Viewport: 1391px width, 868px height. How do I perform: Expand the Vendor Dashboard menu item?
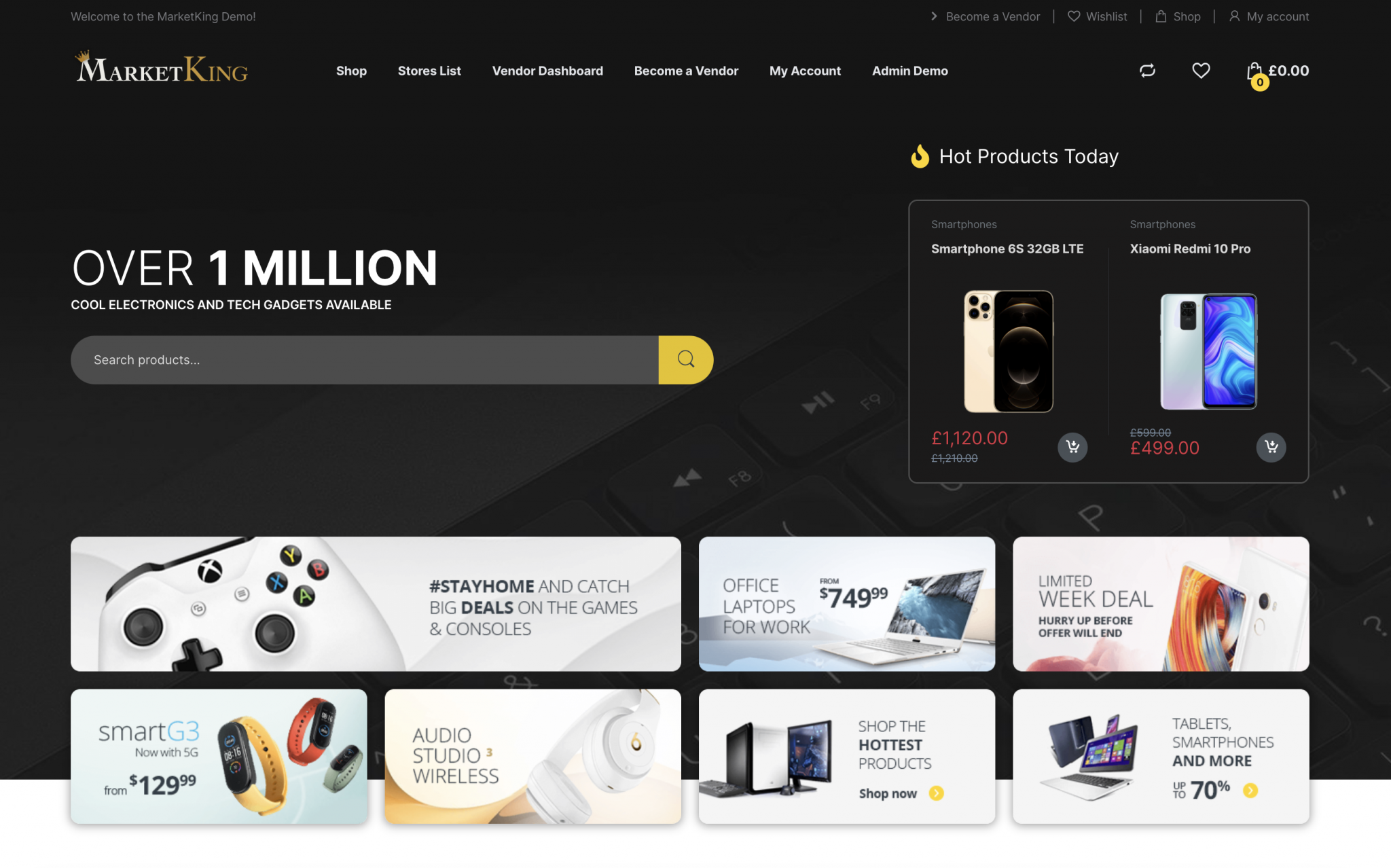point(547,70)
